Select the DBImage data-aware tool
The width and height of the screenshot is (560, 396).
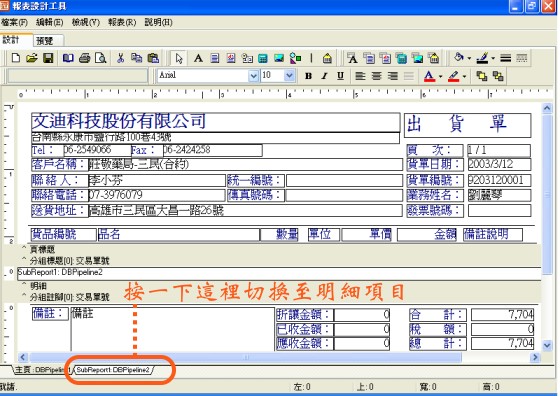pyautogui.click(x=417, y=58)
